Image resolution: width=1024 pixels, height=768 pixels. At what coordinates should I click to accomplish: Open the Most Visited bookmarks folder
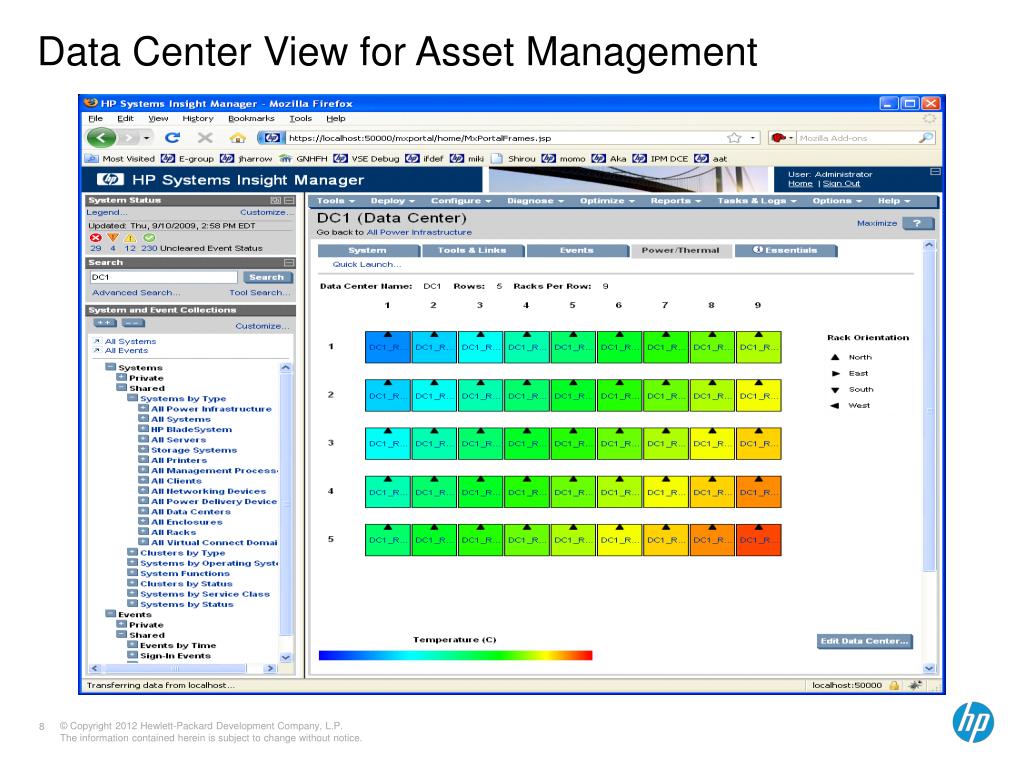tap(120, 159)
